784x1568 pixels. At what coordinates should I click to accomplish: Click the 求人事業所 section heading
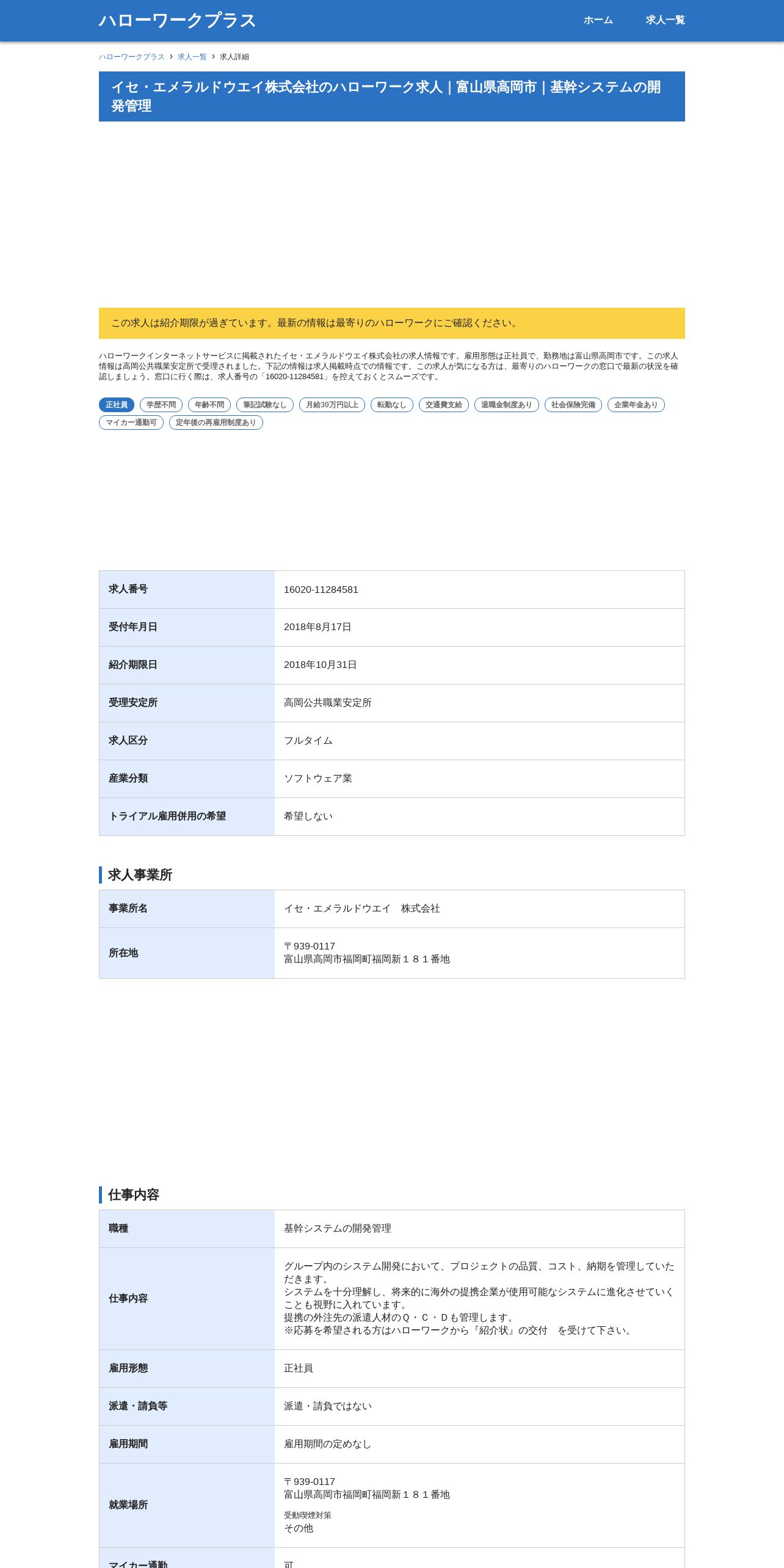140,875
